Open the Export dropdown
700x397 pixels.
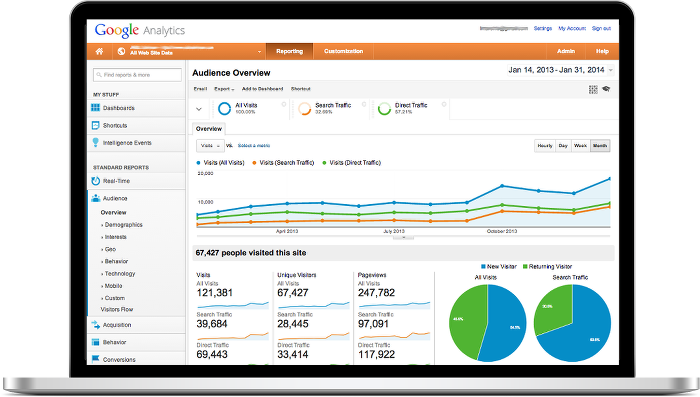point(224,89)
